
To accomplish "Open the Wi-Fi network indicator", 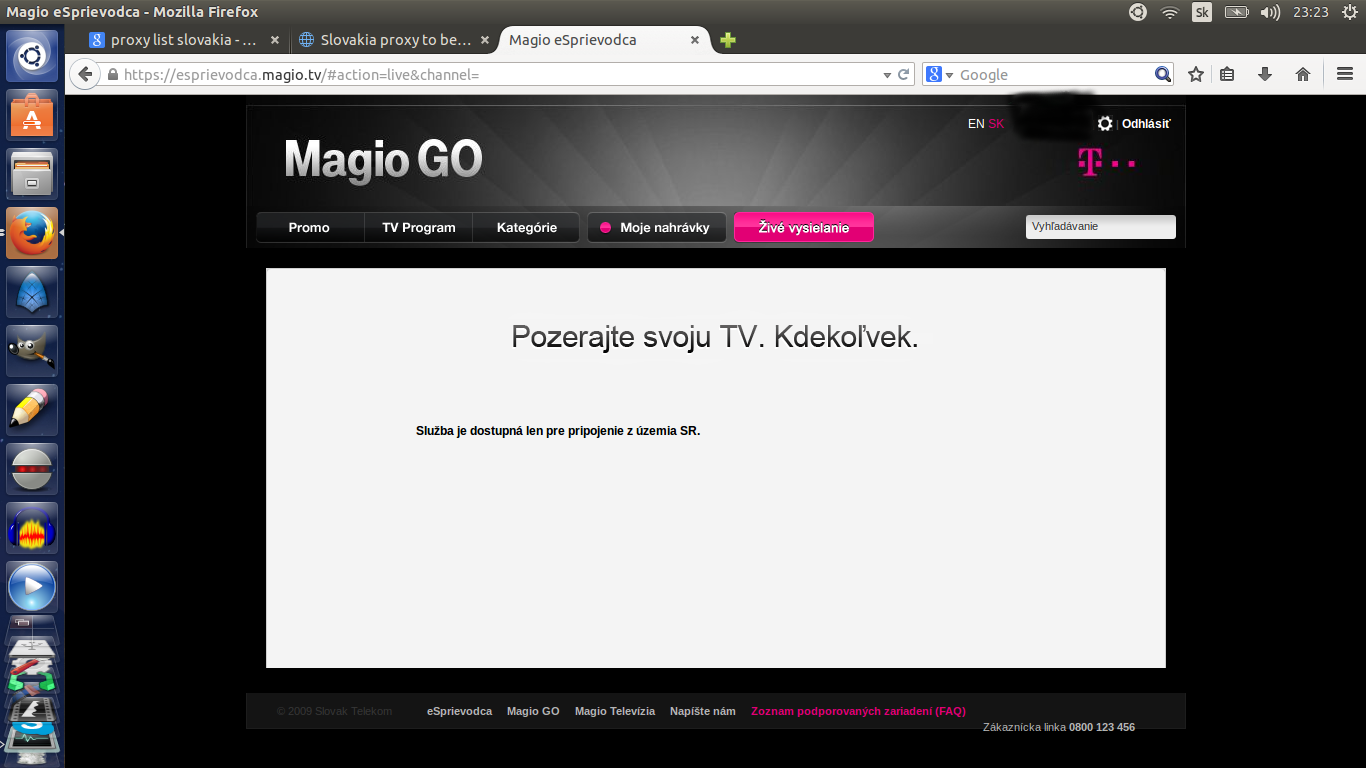I will (1170, 12).
